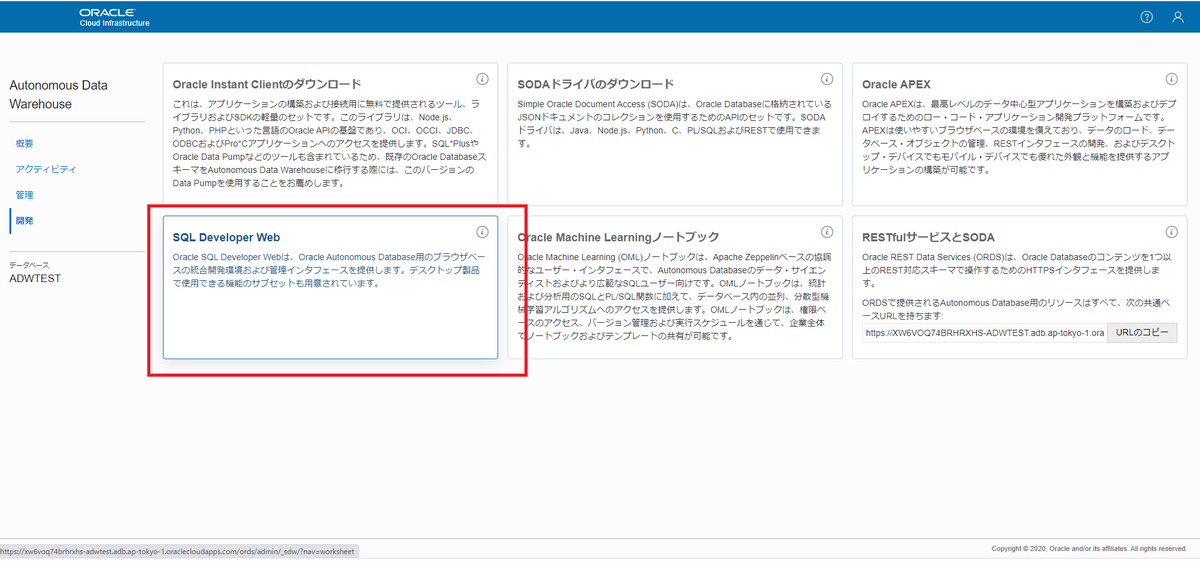Open the Oracle APEX card
The image size is (1200, 561).
pyautogui.click(x=1019, y=135)
